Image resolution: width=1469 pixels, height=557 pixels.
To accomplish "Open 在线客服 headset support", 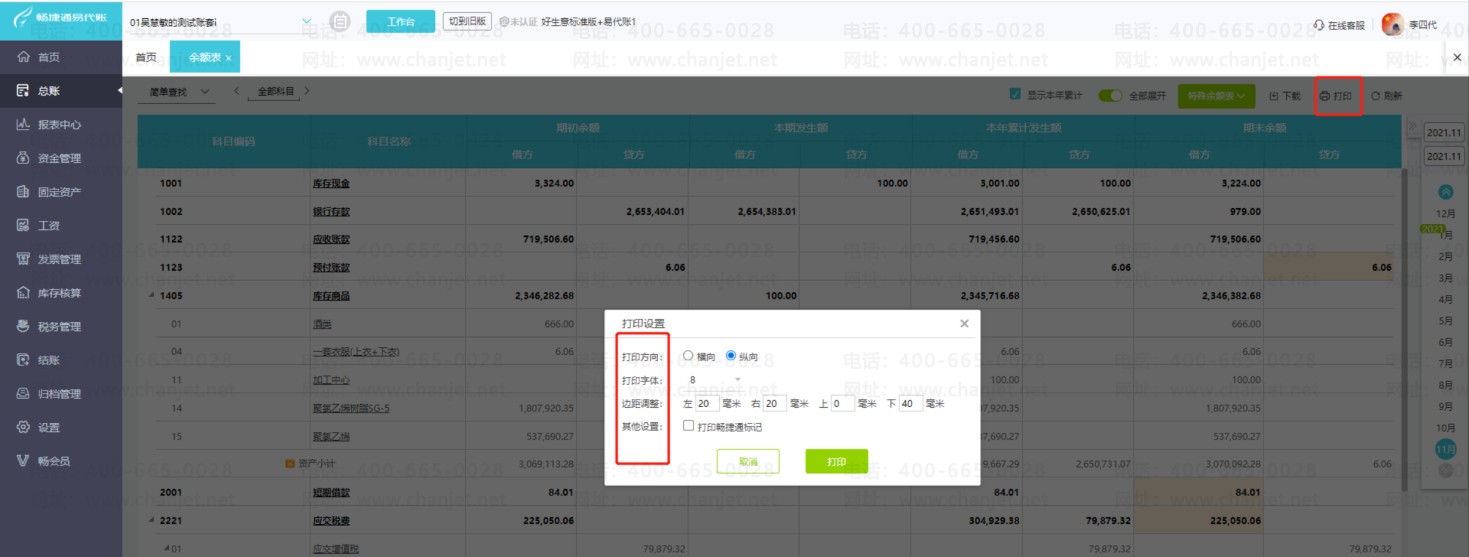I will tap(1338, 25).
